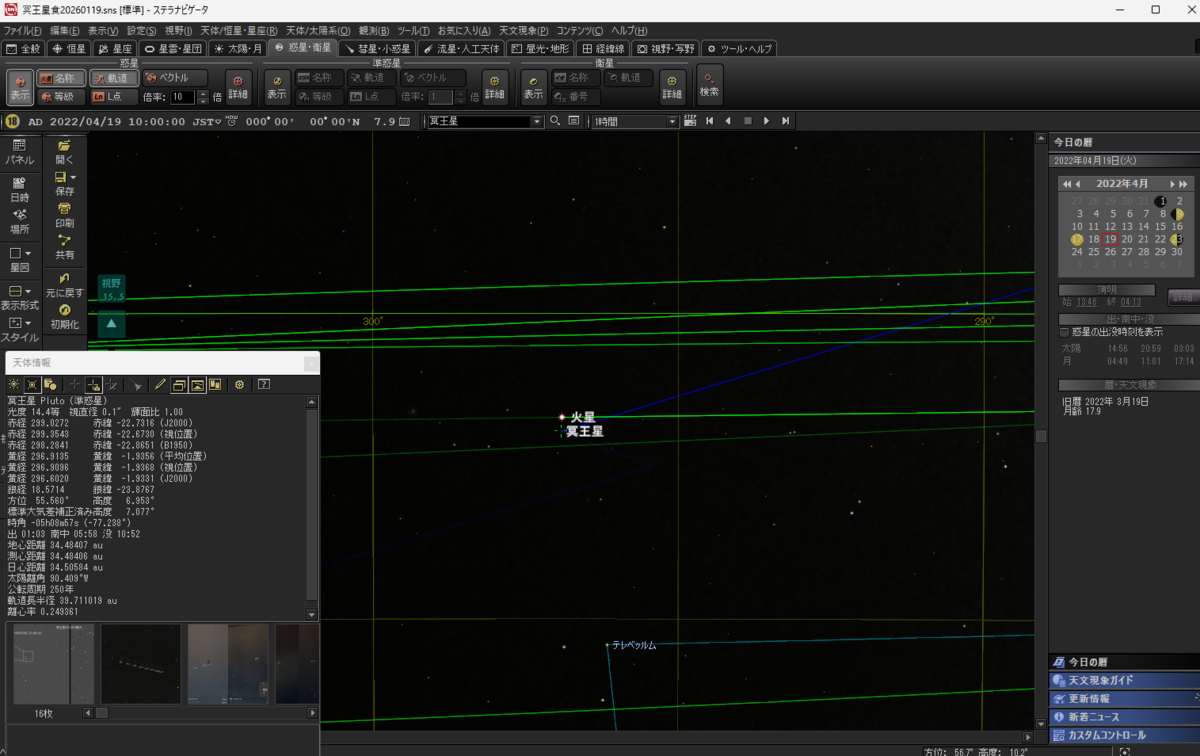This screenshot has height=756, width=1200.
Task: Select day 20 in April calendar
Action: (1127, 239)
